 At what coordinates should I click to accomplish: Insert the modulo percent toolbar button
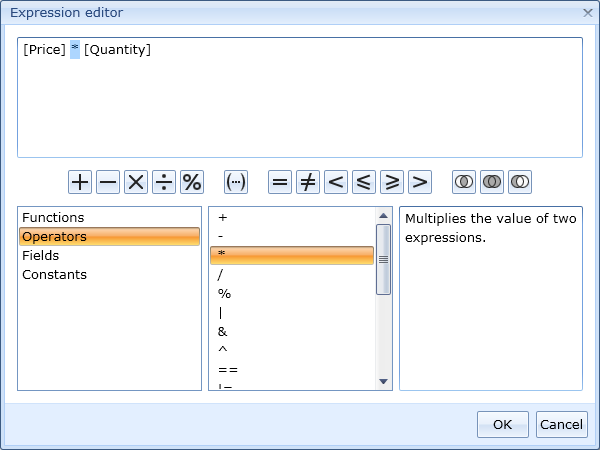click(192, 182)
